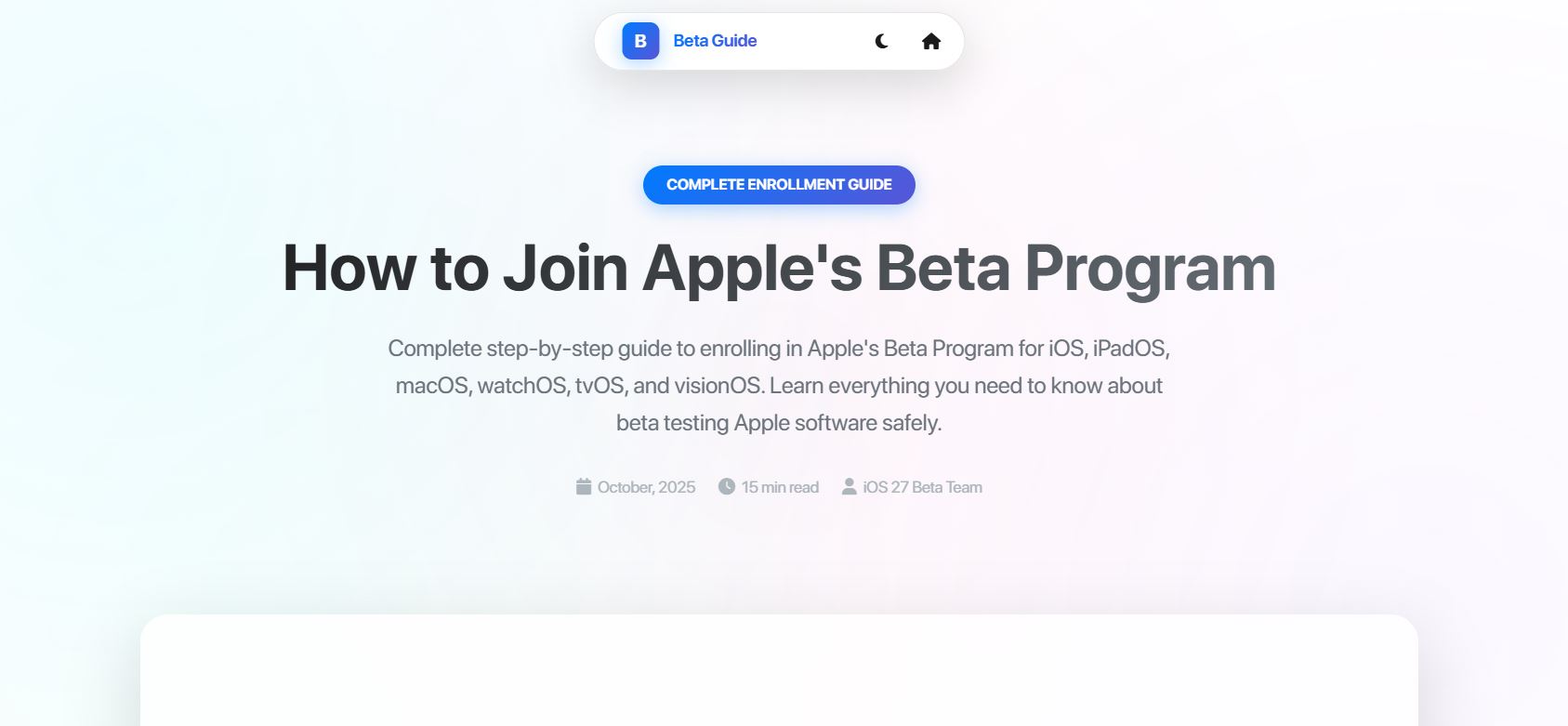Select the house-shaped navigation icon
1568x726 pixels.
tap(932, 41)
